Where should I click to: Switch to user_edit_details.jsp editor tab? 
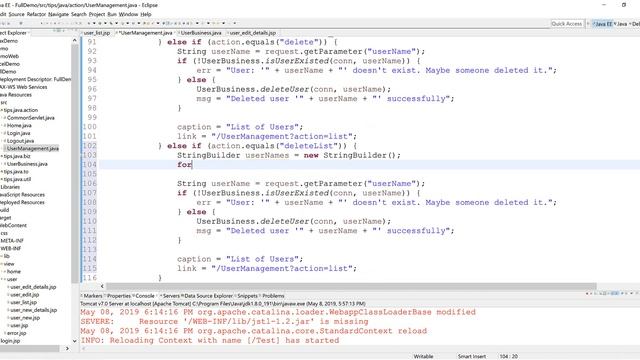click(253, 33)
